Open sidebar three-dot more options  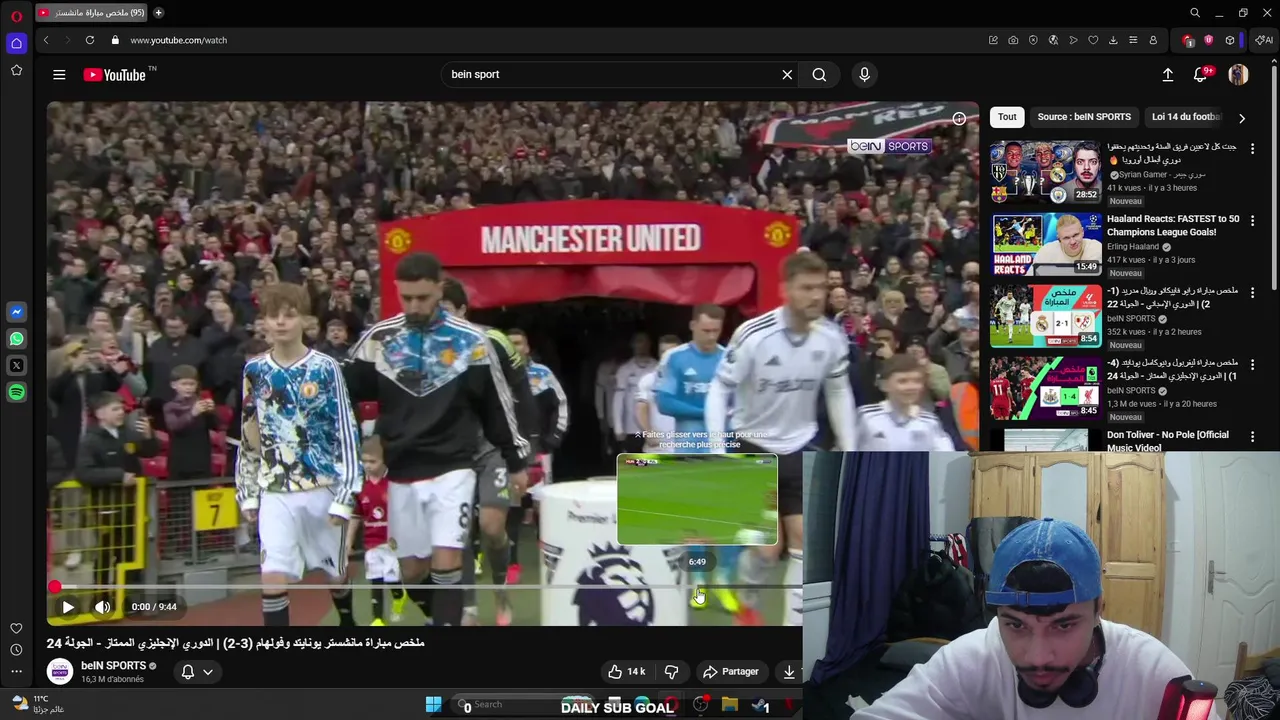[x=16, y=671]
